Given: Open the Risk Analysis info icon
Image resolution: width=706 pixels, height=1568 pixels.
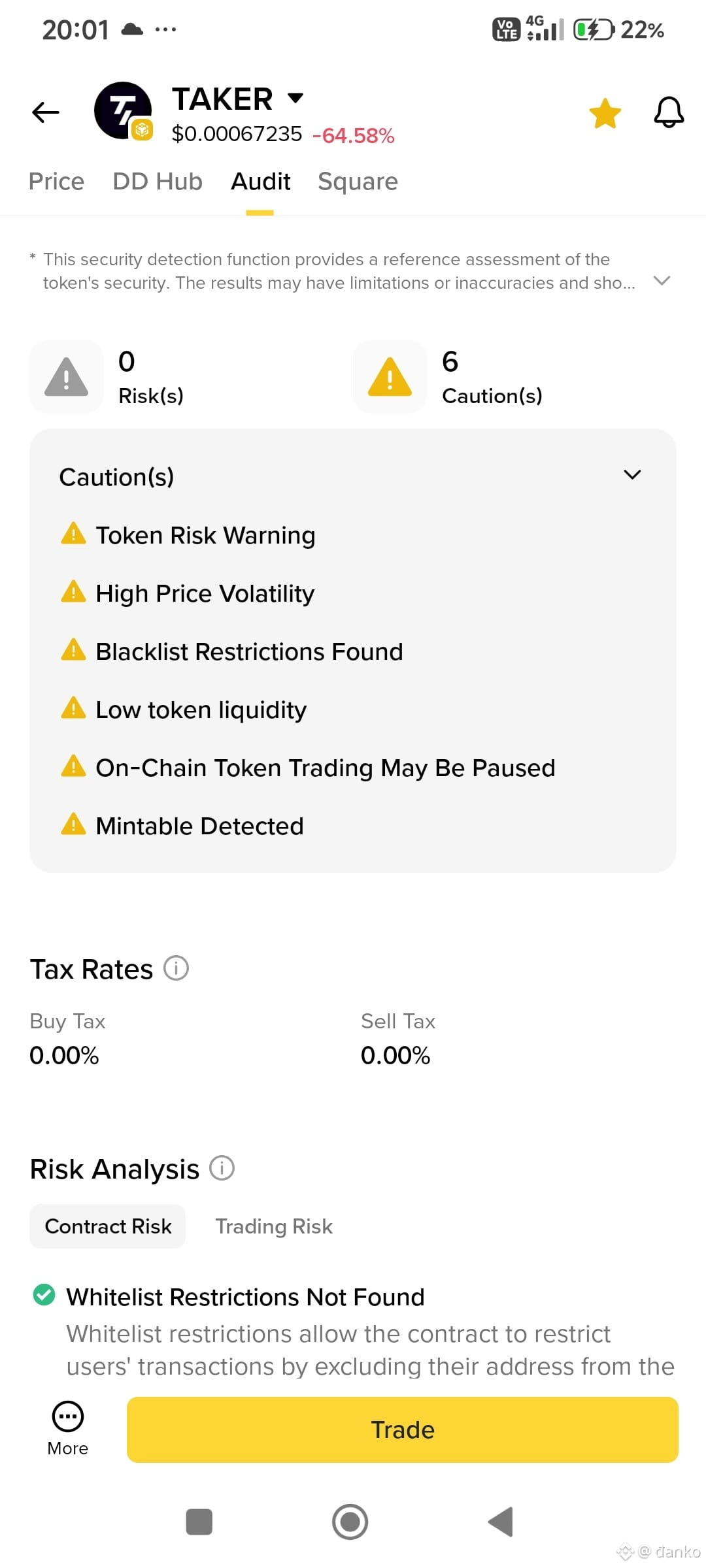Looking at the screenshot, I should [222, 1168].
